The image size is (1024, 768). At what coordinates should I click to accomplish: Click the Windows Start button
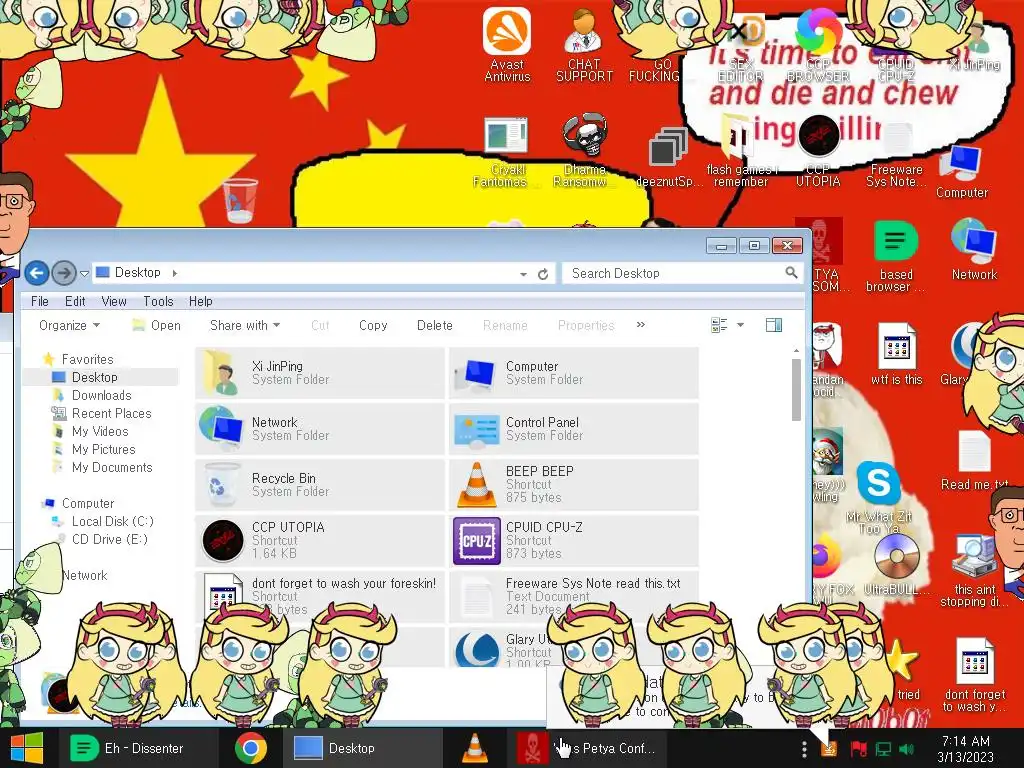coord(27,748)
